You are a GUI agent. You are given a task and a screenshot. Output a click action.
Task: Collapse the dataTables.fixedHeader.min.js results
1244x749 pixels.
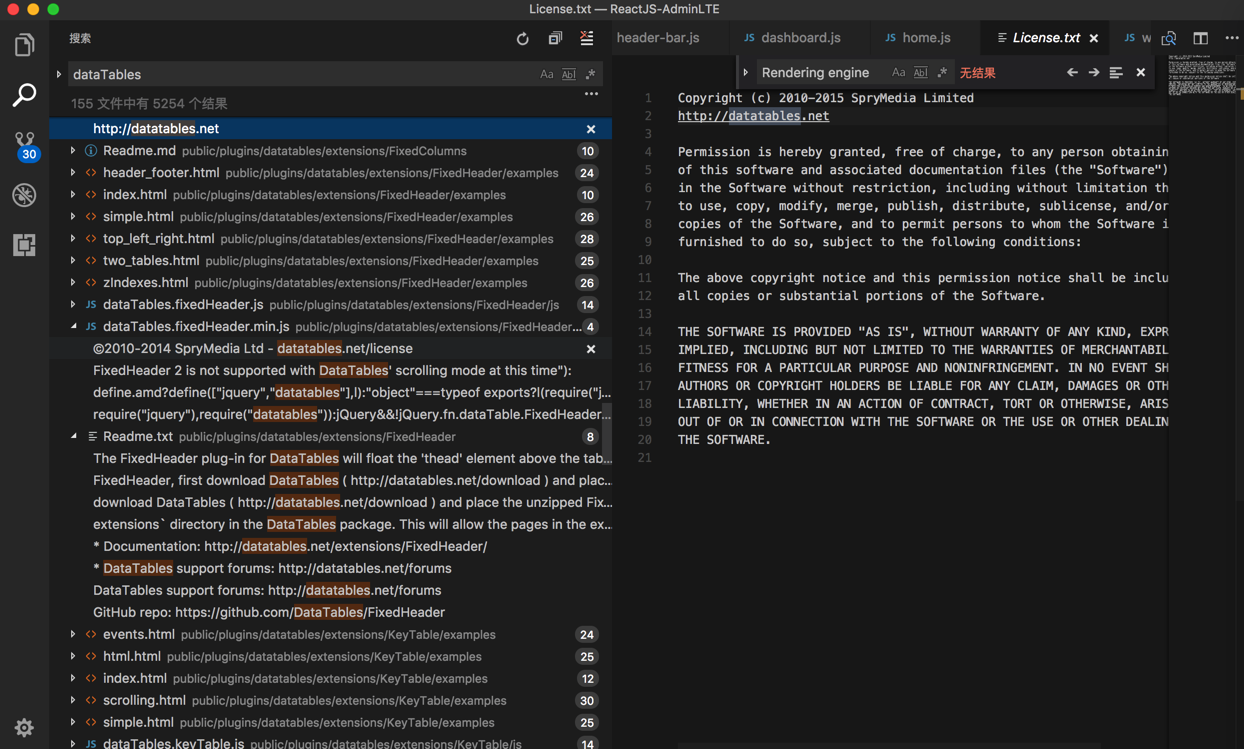pyautogui.click(x=73, y=327)
